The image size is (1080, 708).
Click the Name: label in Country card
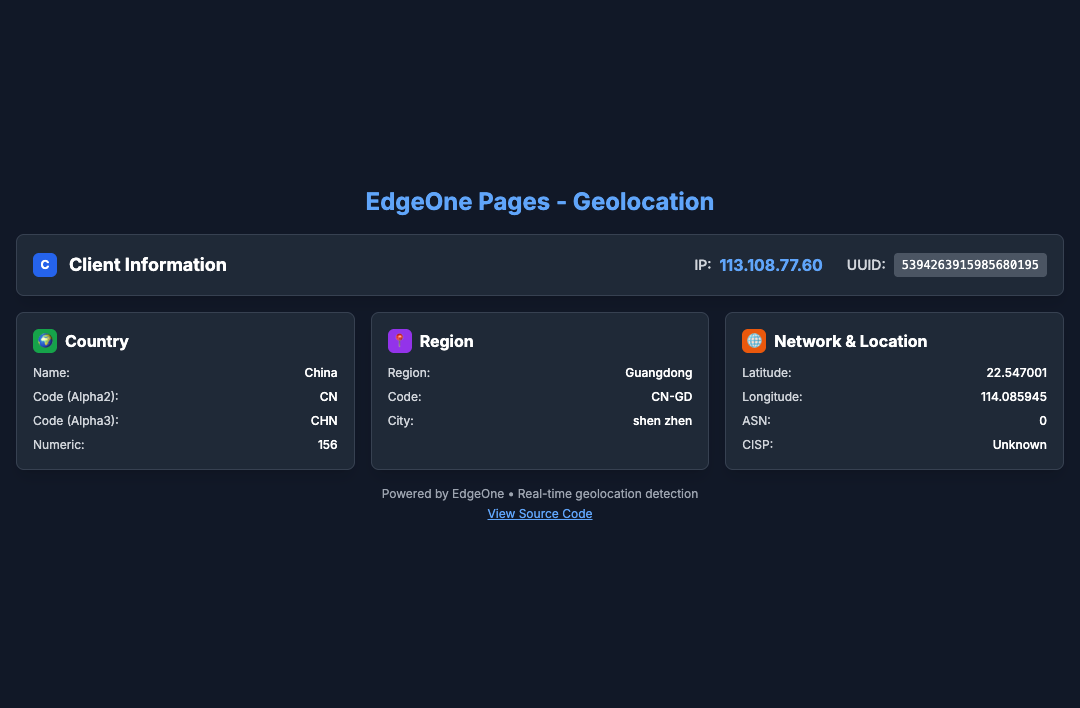point(52,373)
